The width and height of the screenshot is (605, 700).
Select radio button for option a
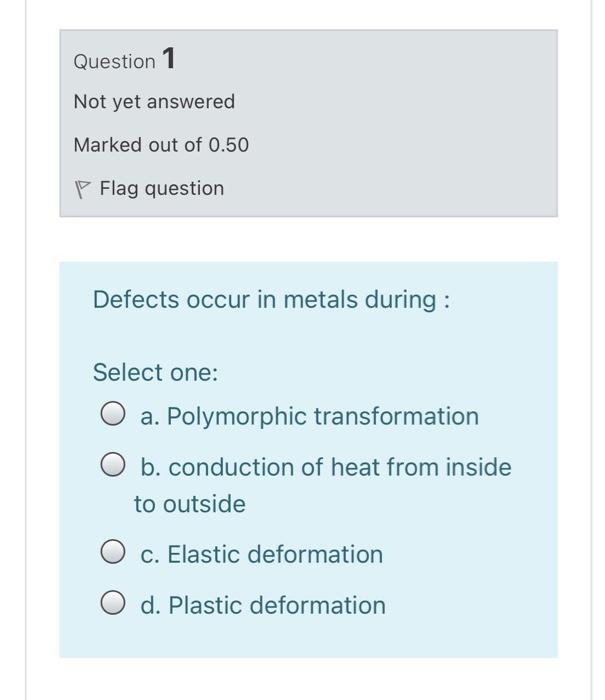[x=113, y=416]
